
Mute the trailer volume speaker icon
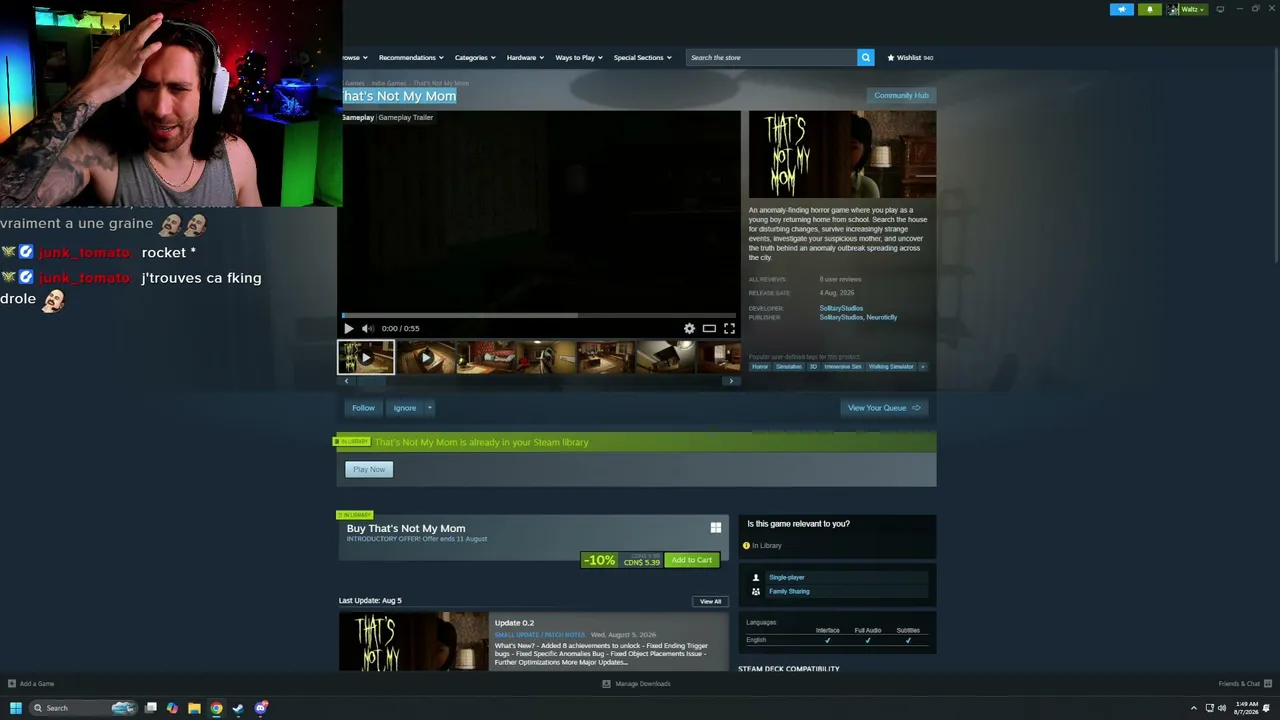tap(367, 328)
